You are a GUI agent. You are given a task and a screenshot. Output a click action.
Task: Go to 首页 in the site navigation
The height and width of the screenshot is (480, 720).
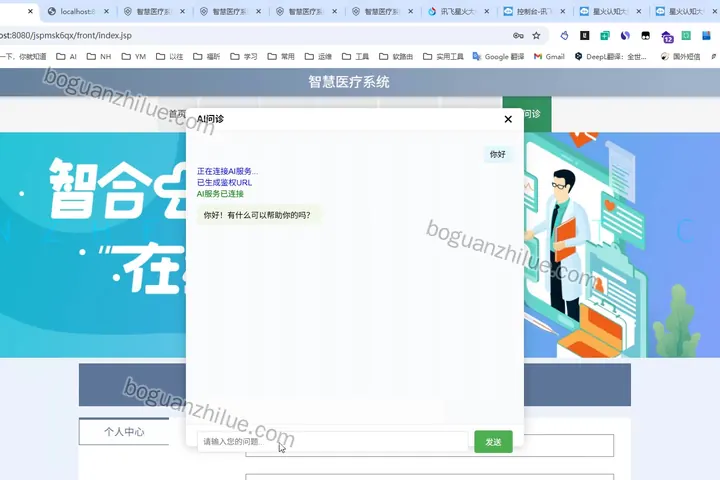177,114
